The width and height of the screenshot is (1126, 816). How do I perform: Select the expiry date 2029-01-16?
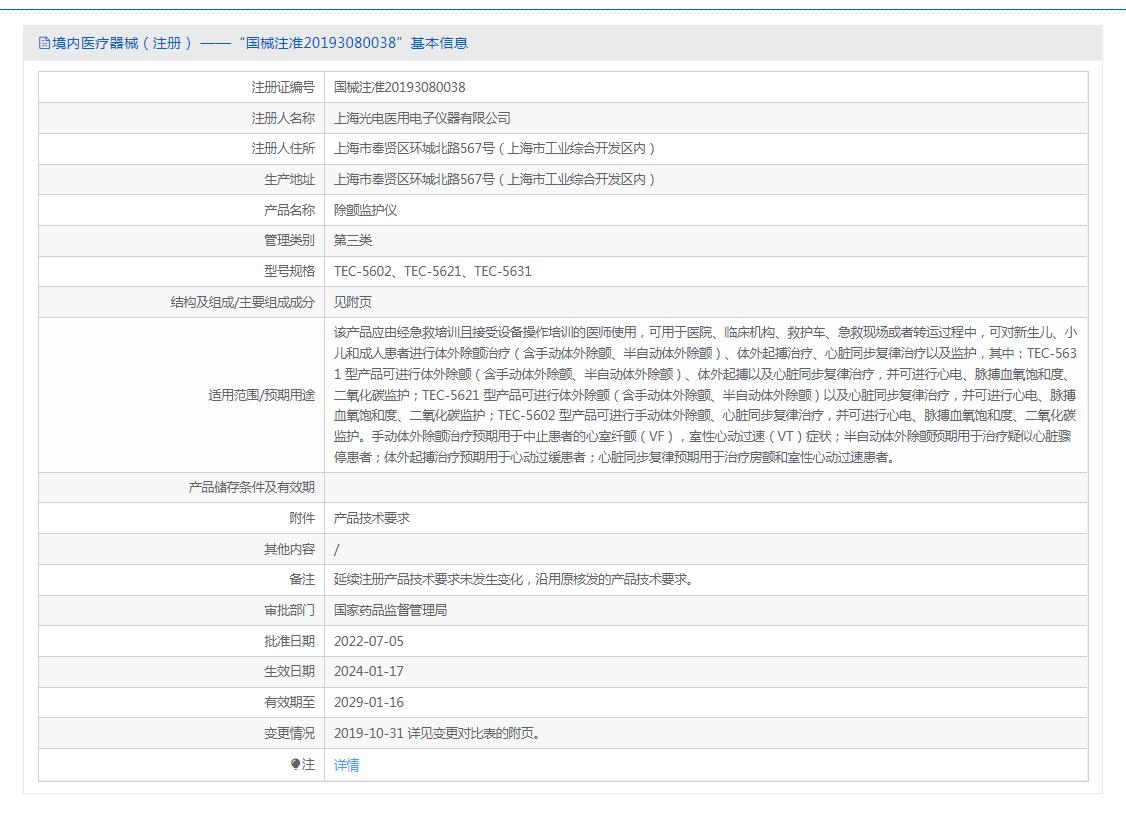click(369, 702)
